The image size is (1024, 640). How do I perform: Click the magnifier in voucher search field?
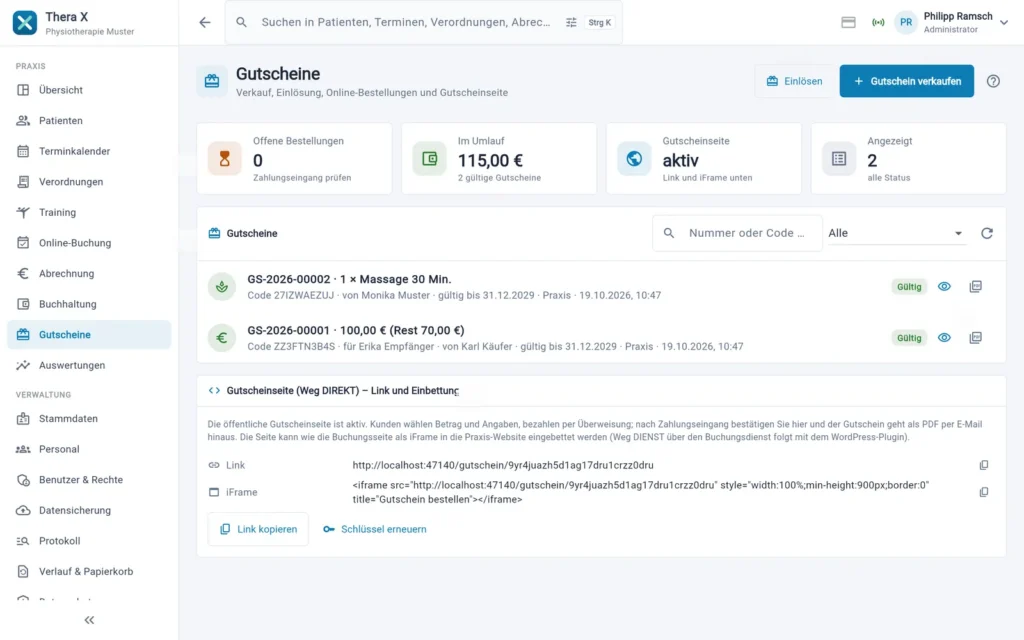click(x=669, y=233)
